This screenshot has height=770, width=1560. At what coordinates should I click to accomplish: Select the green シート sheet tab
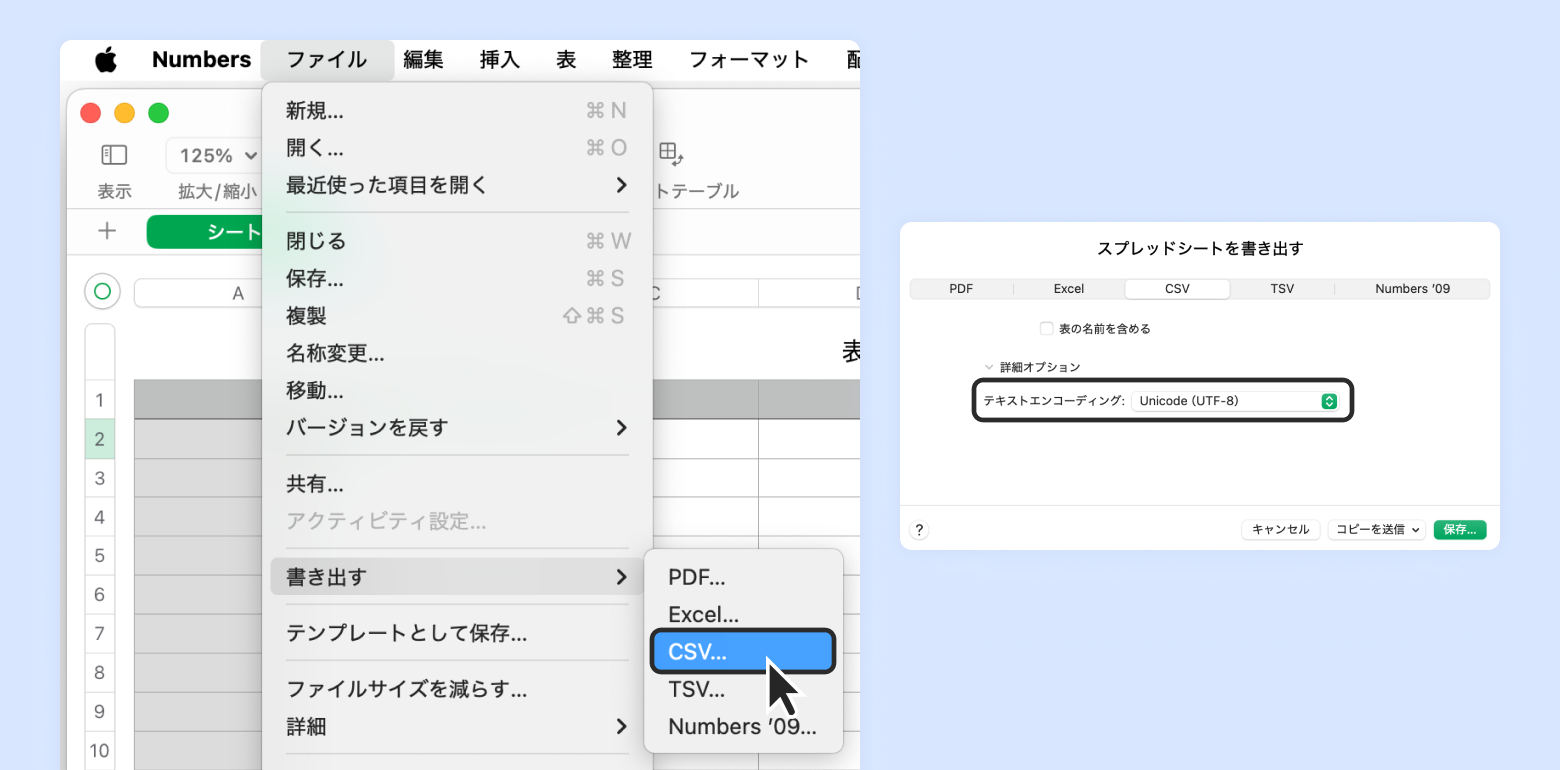coord(203,232)
